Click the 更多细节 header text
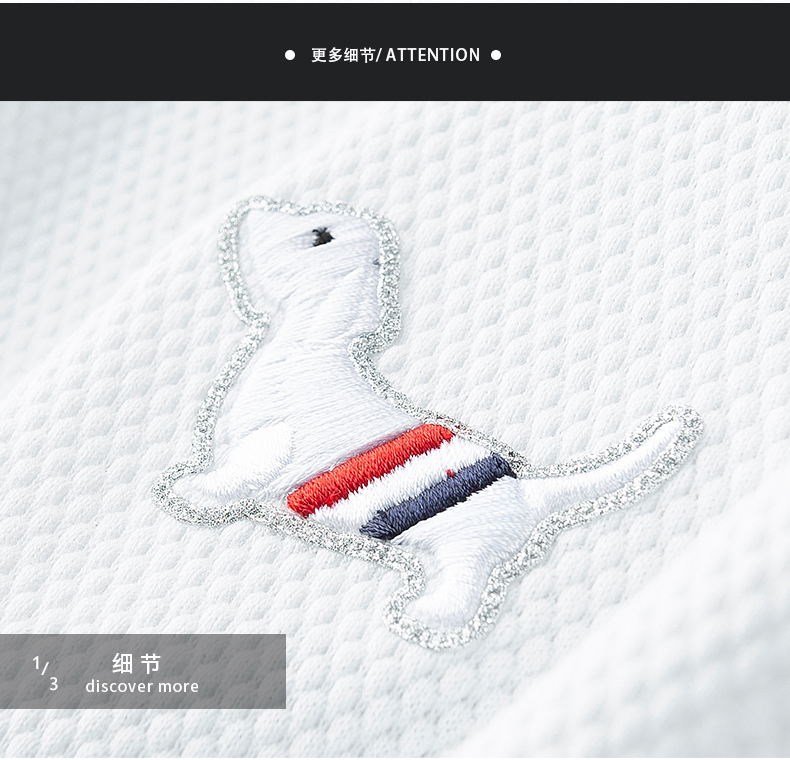 pos(343,55)
